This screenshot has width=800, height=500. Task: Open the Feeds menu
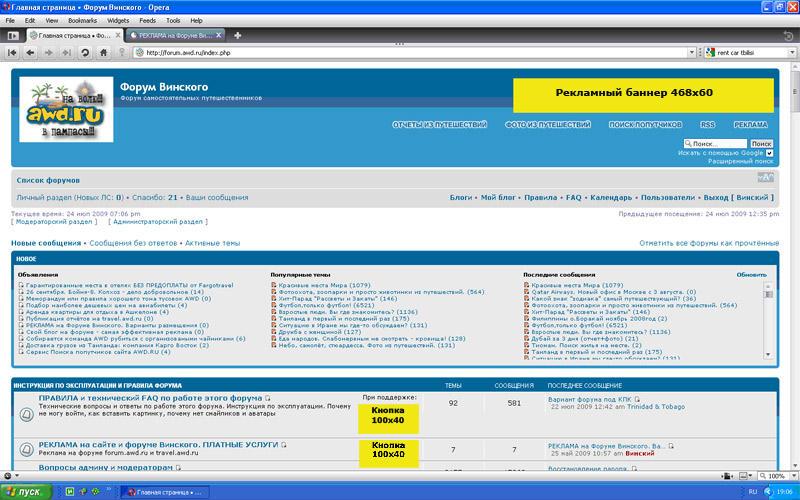point(147,21)
